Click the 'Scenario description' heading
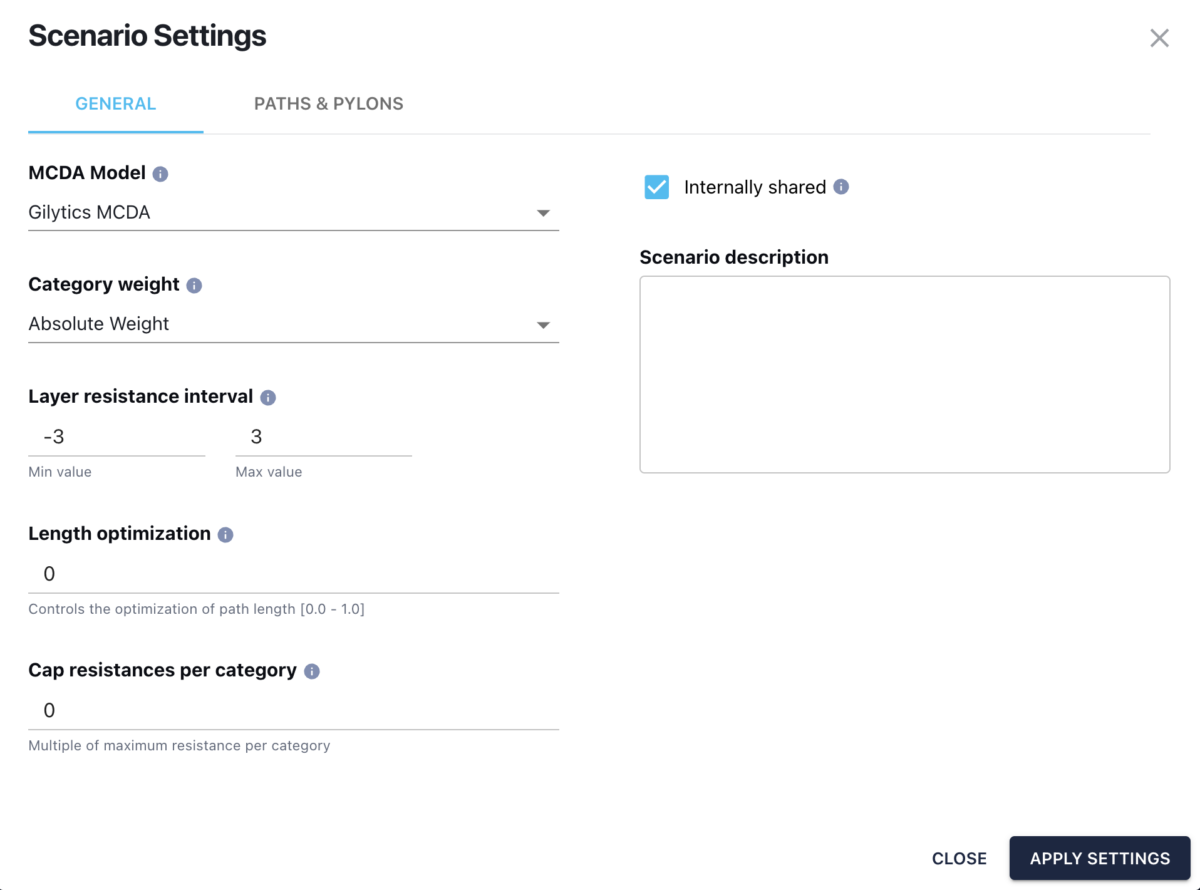Image resolution: width=1200 pixels, height=890 pixels. 734,257
